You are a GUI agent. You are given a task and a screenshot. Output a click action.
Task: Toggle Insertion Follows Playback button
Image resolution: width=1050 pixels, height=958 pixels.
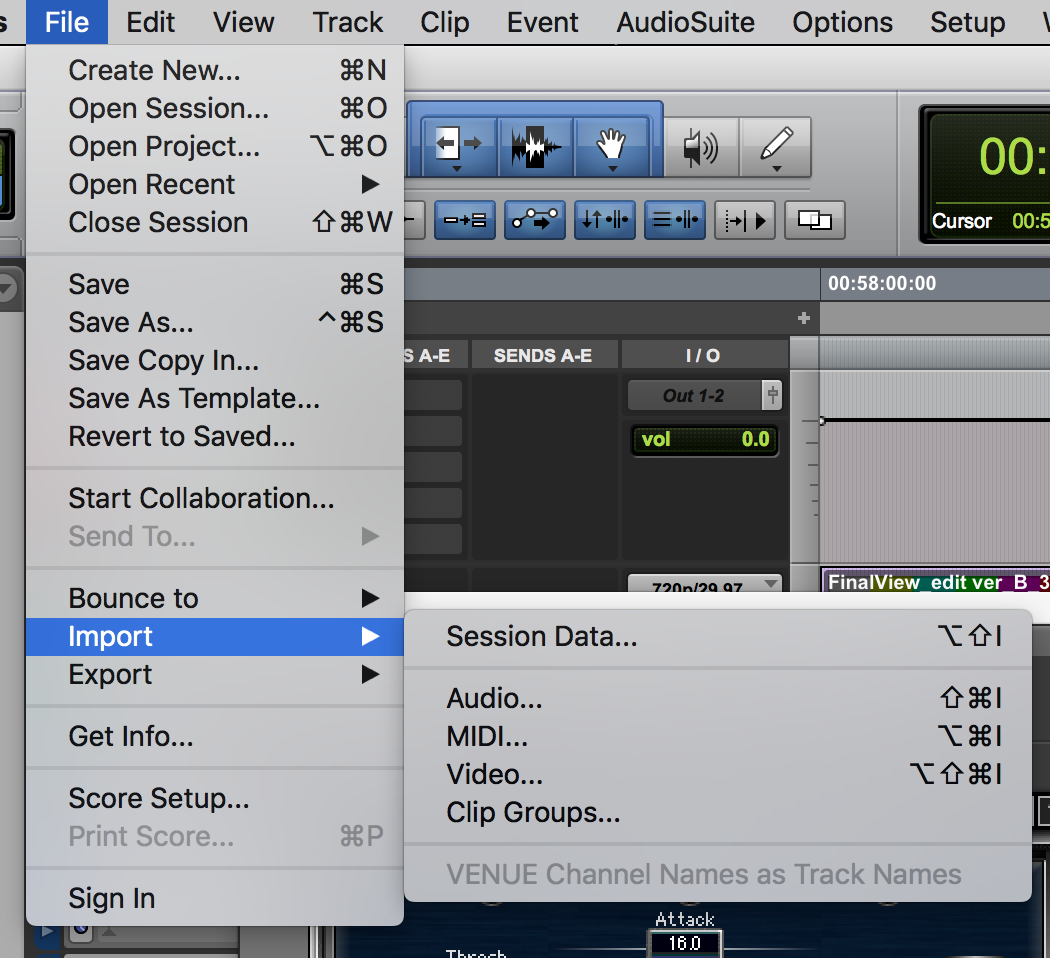click(x=745, y=220)
